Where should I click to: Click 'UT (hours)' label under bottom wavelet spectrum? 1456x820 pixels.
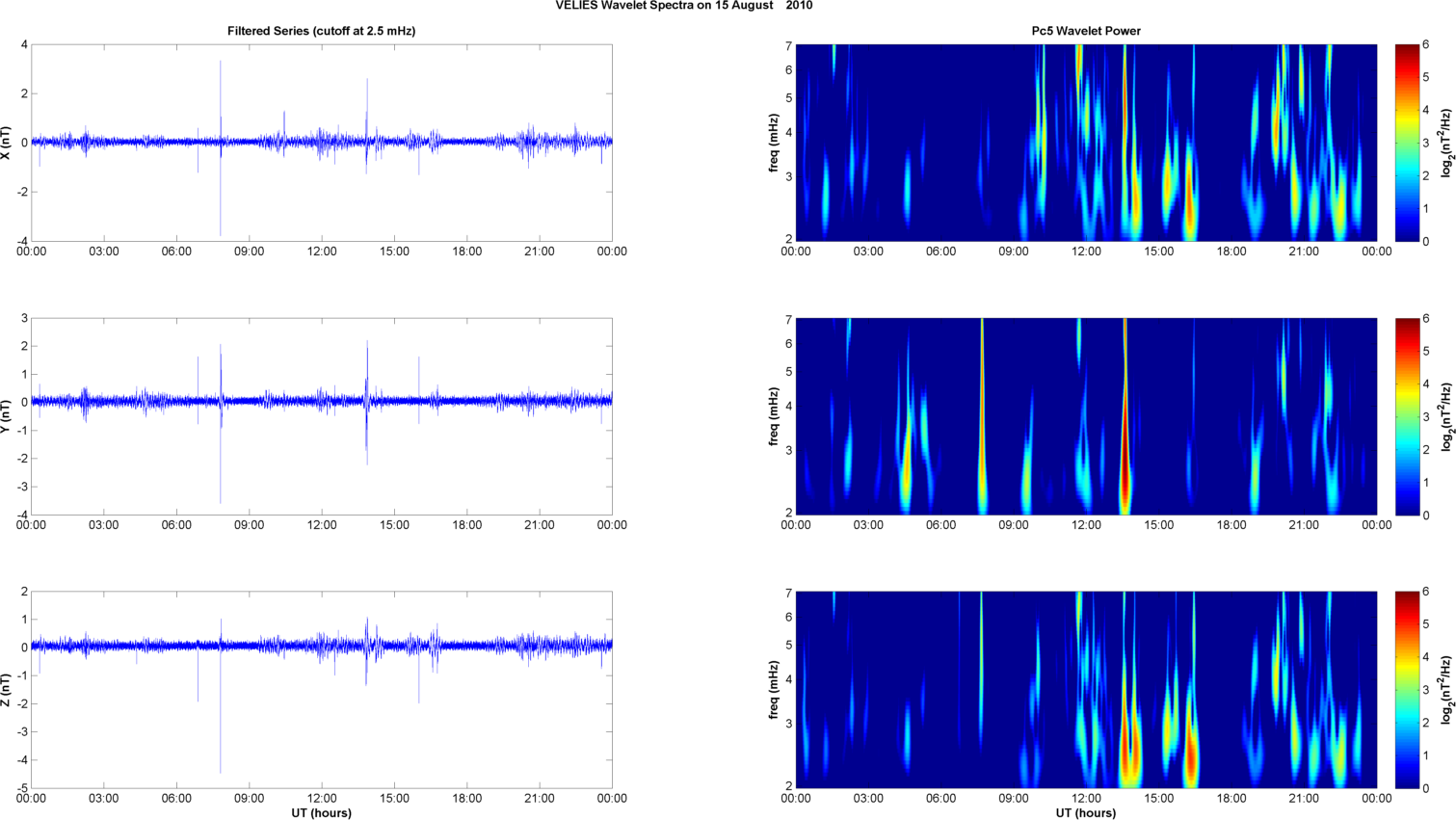tap(1086, 813)
